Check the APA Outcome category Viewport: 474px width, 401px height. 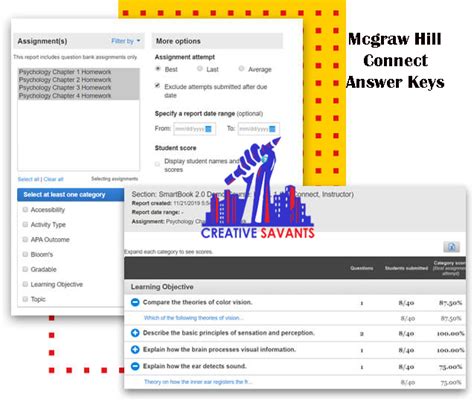point(25,240)
